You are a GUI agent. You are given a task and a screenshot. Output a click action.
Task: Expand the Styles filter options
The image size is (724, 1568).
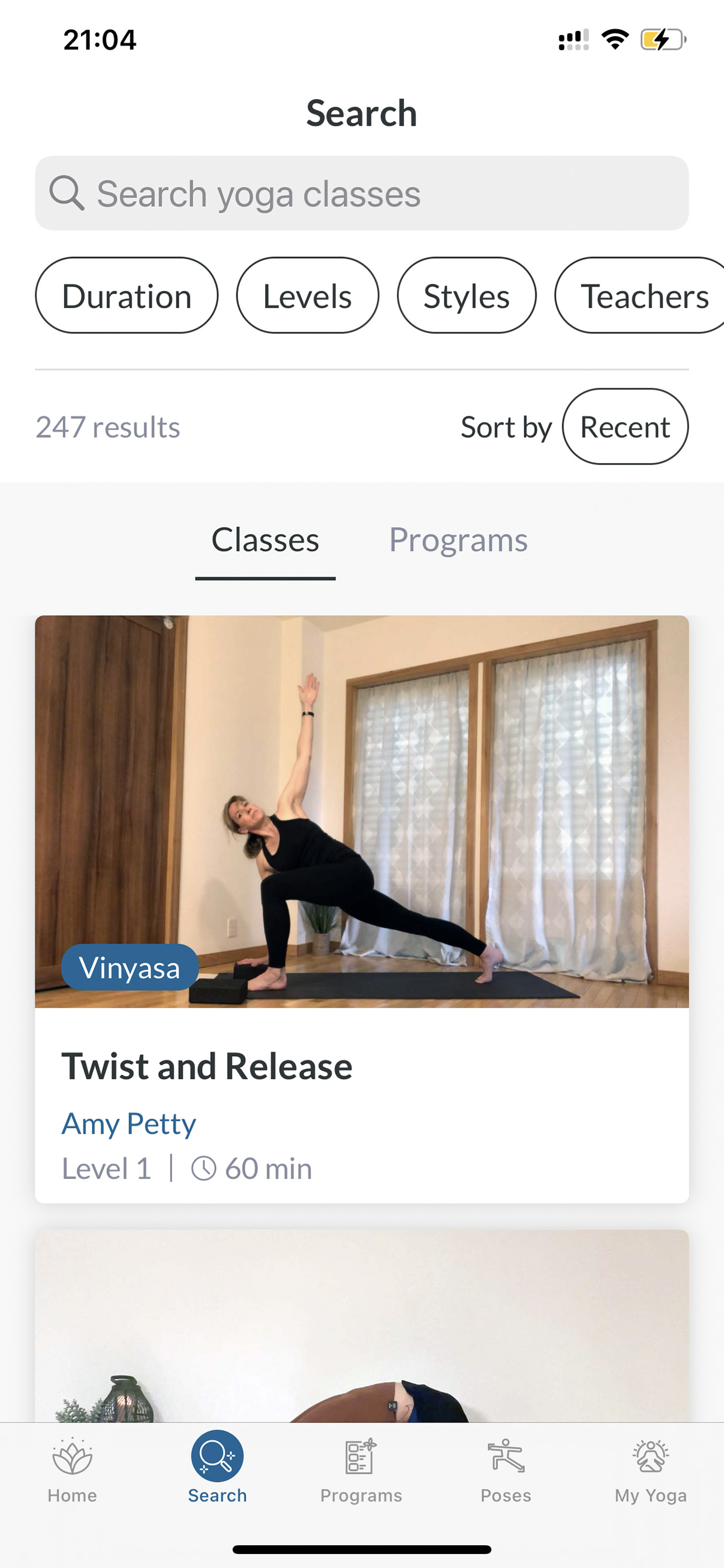point(467,295)
